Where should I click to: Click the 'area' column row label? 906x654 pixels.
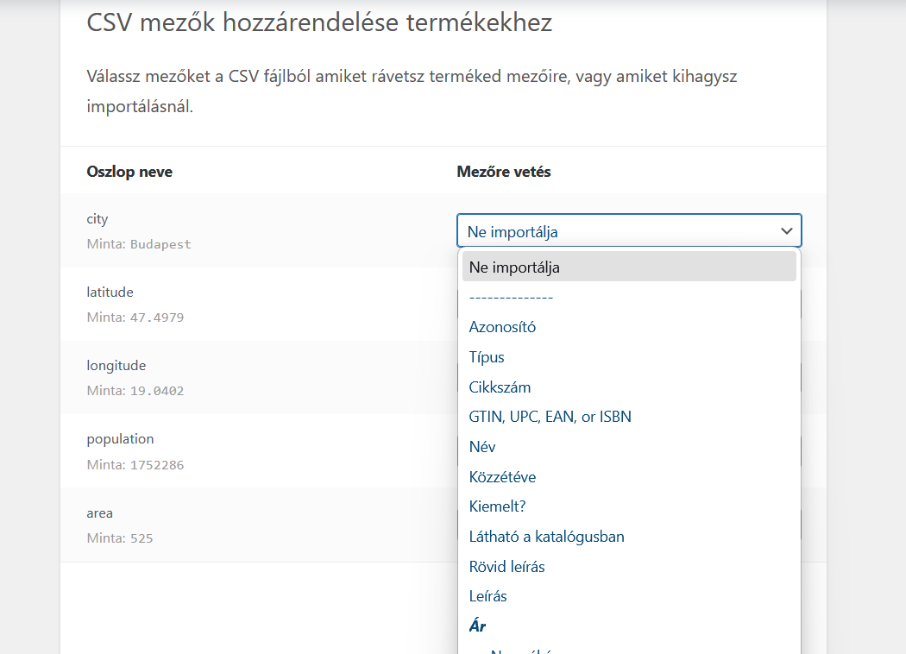tap(100, 513)
